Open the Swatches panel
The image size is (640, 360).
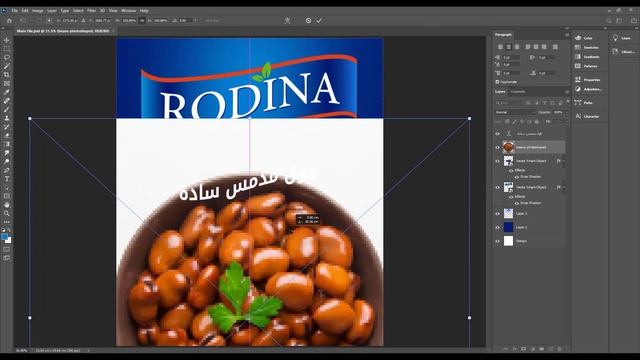click(587, 47)
